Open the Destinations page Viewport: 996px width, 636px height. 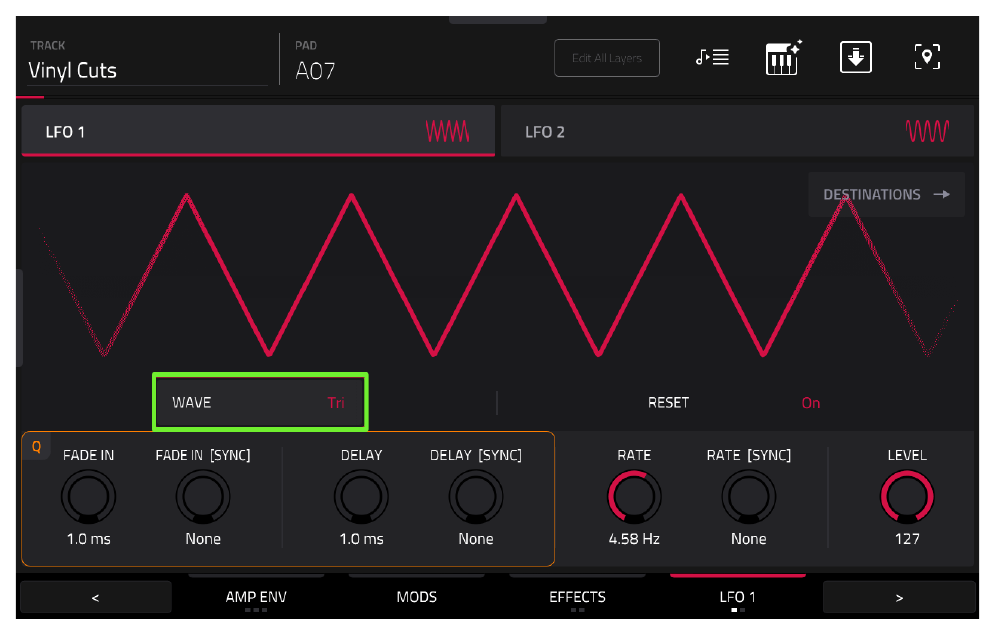887,194
